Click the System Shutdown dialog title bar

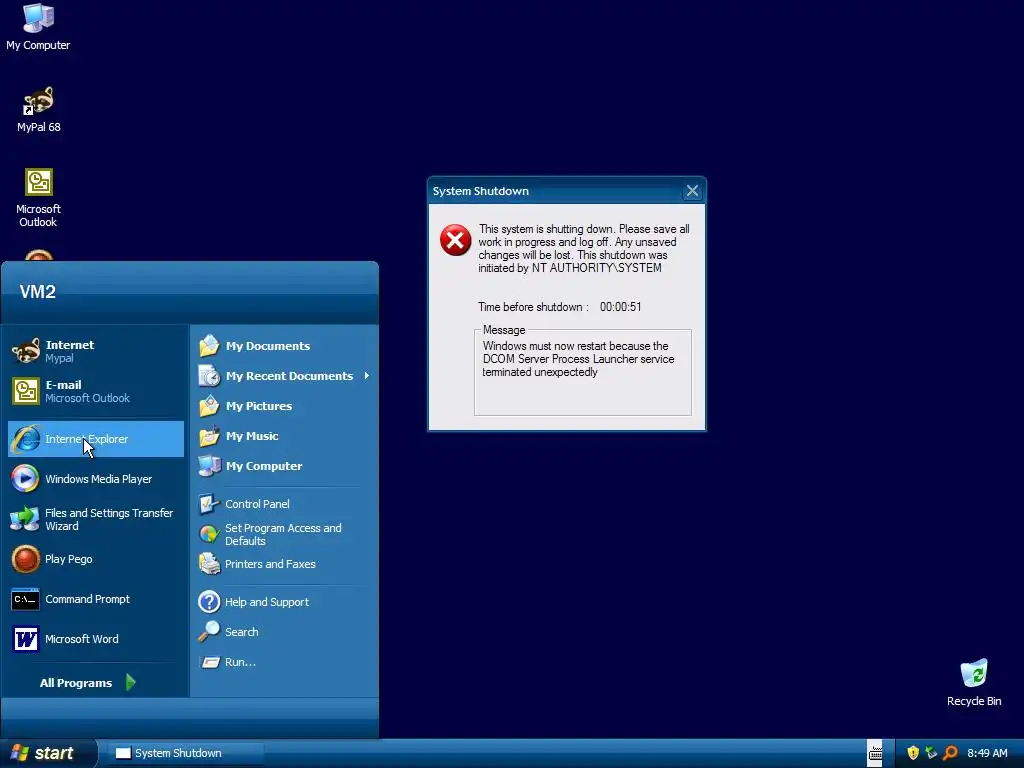pos(555,191)
